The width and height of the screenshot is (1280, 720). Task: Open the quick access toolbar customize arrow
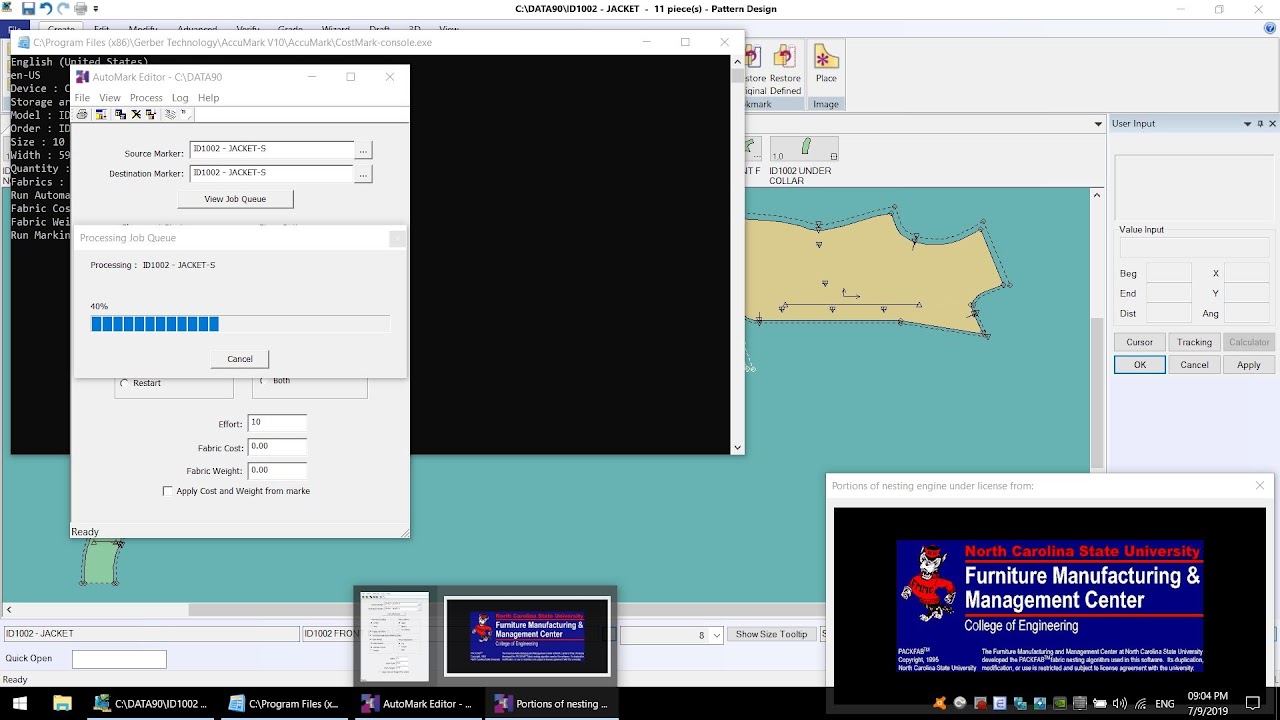point(96,9)
